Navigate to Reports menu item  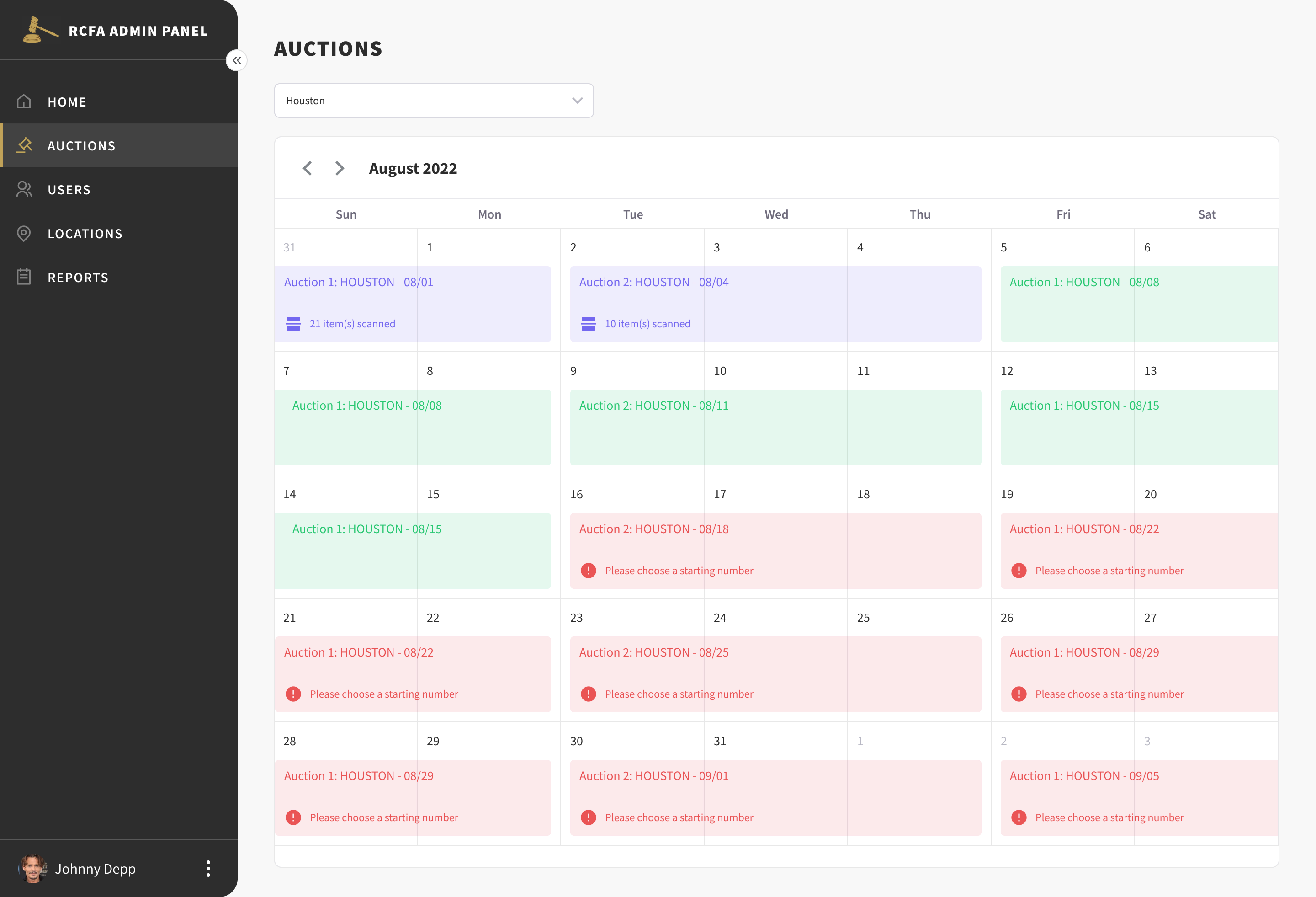pos(78,278)
